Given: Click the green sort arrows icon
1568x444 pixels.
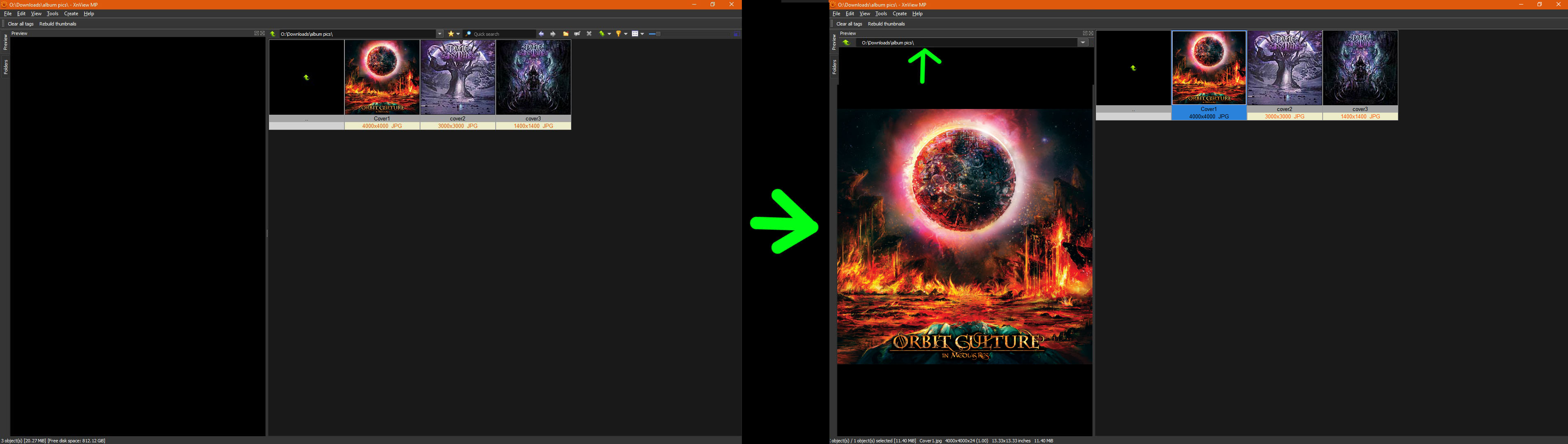Looking at the screenshot, I should 602,34.
